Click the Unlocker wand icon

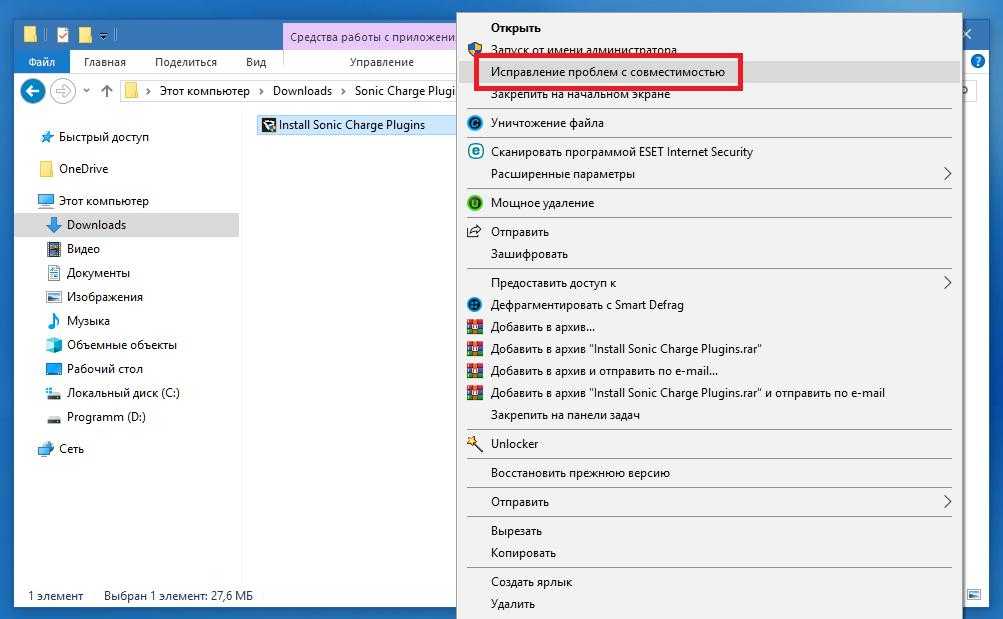click(475, 444)
